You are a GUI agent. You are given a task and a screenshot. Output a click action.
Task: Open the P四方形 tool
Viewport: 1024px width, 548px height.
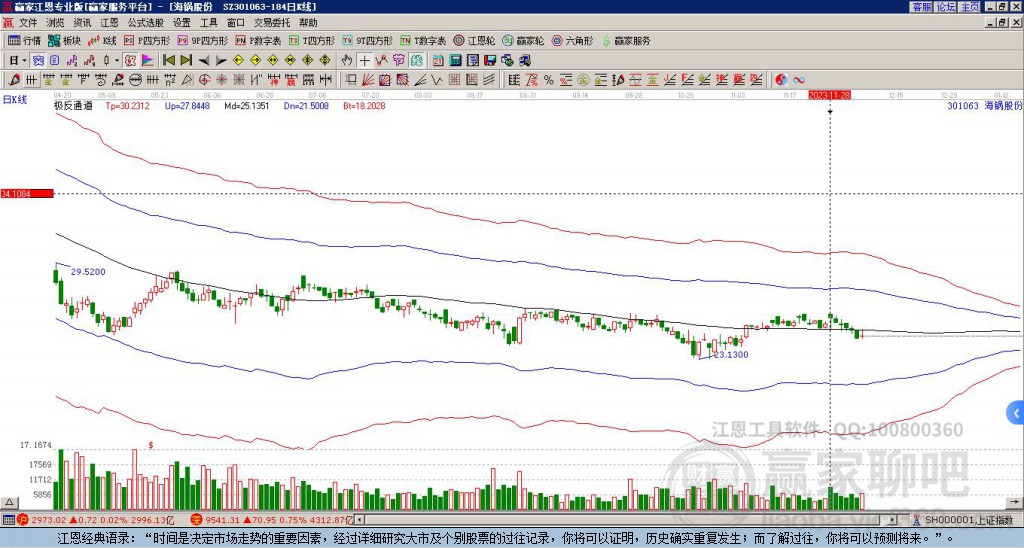click(x=147, y=40)
